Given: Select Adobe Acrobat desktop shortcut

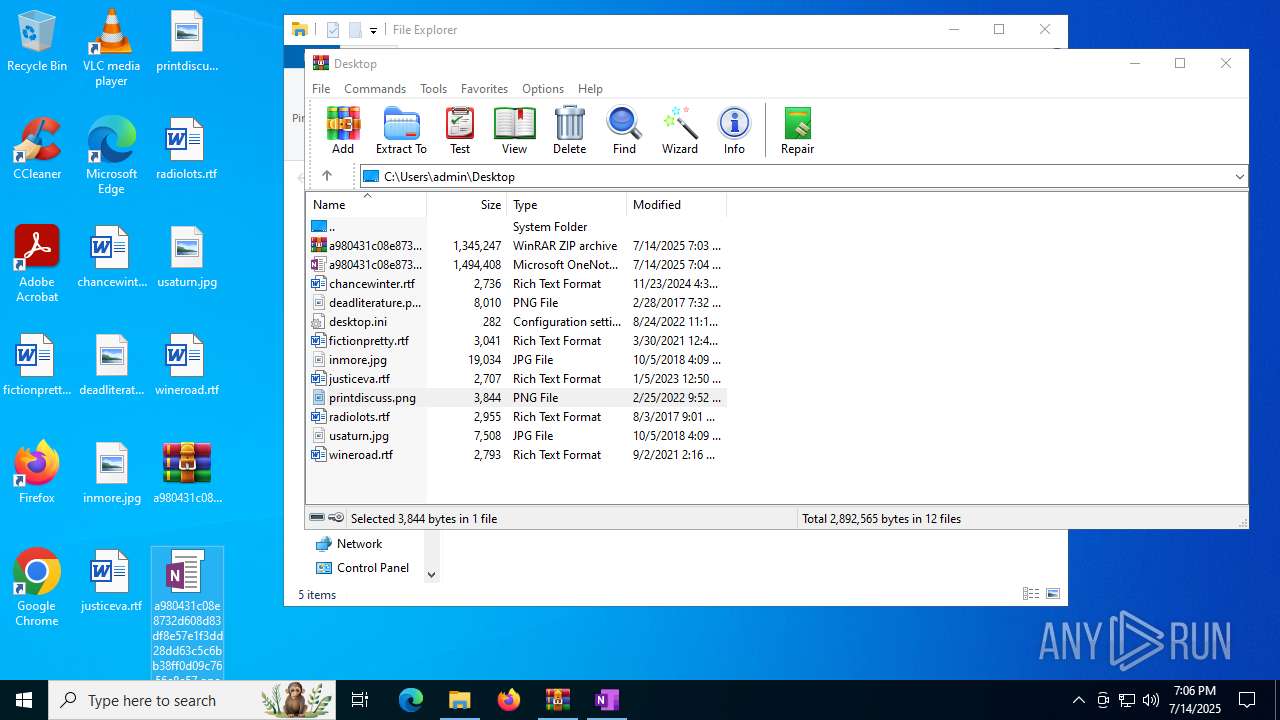Looking at the screenshot, I should click(x=37, y=264).
